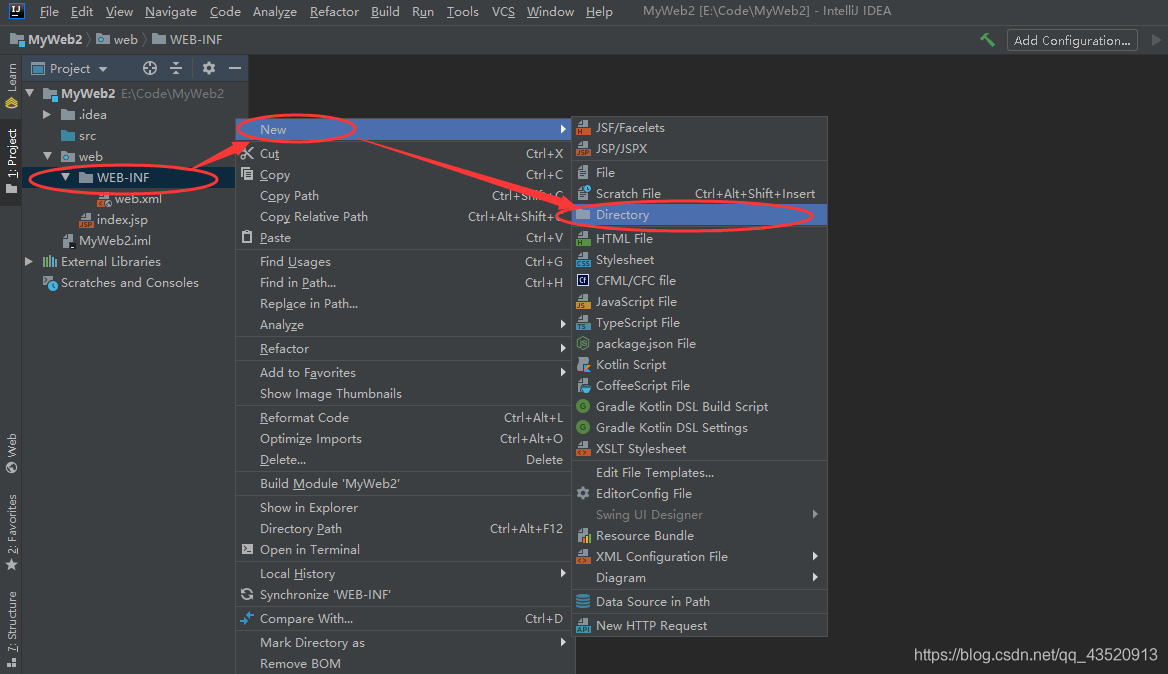Screen dimensions: 1168x674
Task: Open the Structure tool window
Action: tap(11, 629)
